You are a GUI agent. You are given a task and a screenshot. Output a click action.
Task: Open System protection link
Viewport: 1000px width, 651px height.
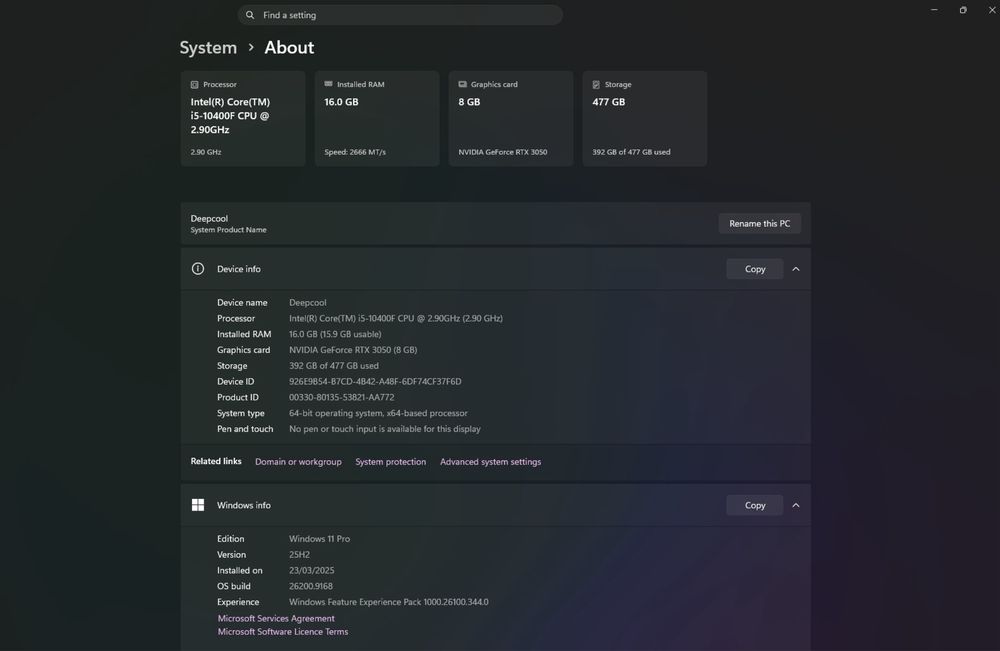(x=390, y=462)
